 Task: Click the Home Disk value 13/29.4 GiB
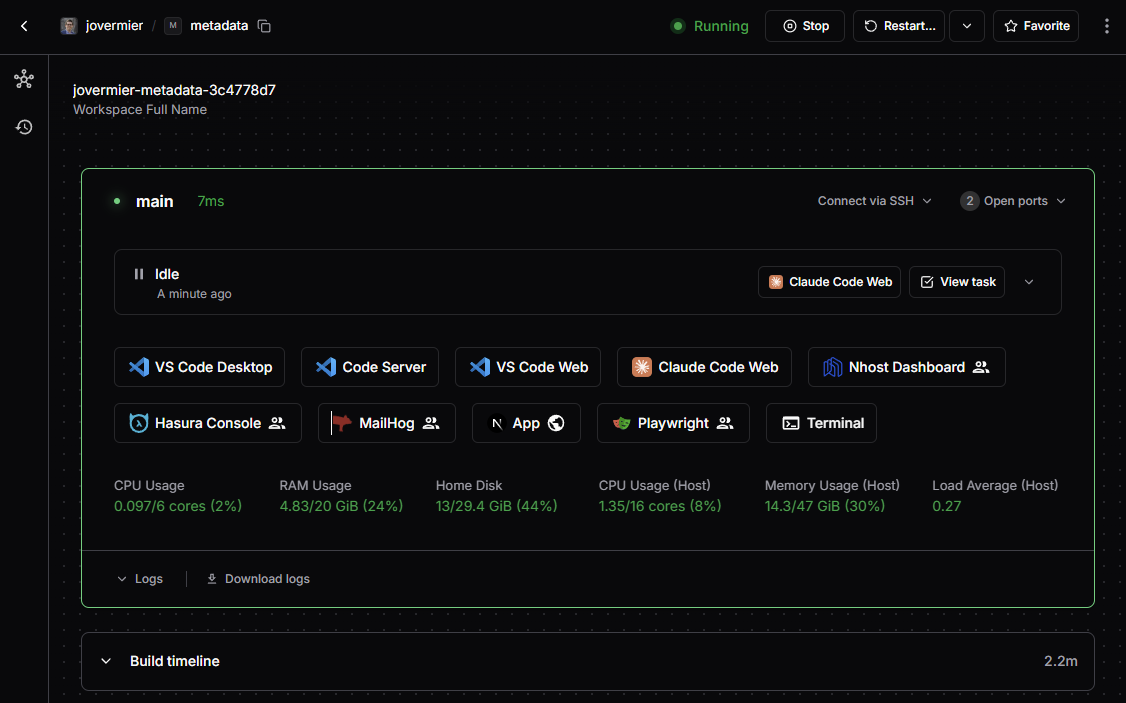496,506
